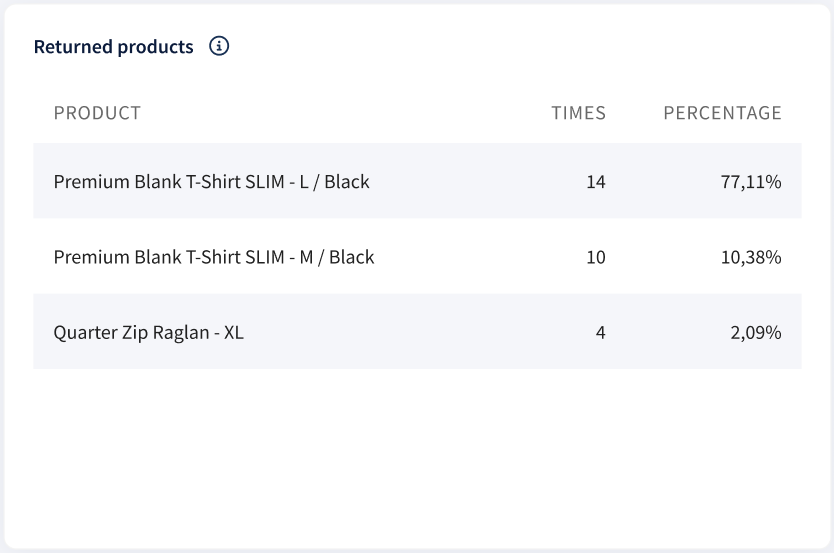Click the PERCENTAGE column header
The width and height of the screenshot is (834, 553).
click(x=722, y=113)
